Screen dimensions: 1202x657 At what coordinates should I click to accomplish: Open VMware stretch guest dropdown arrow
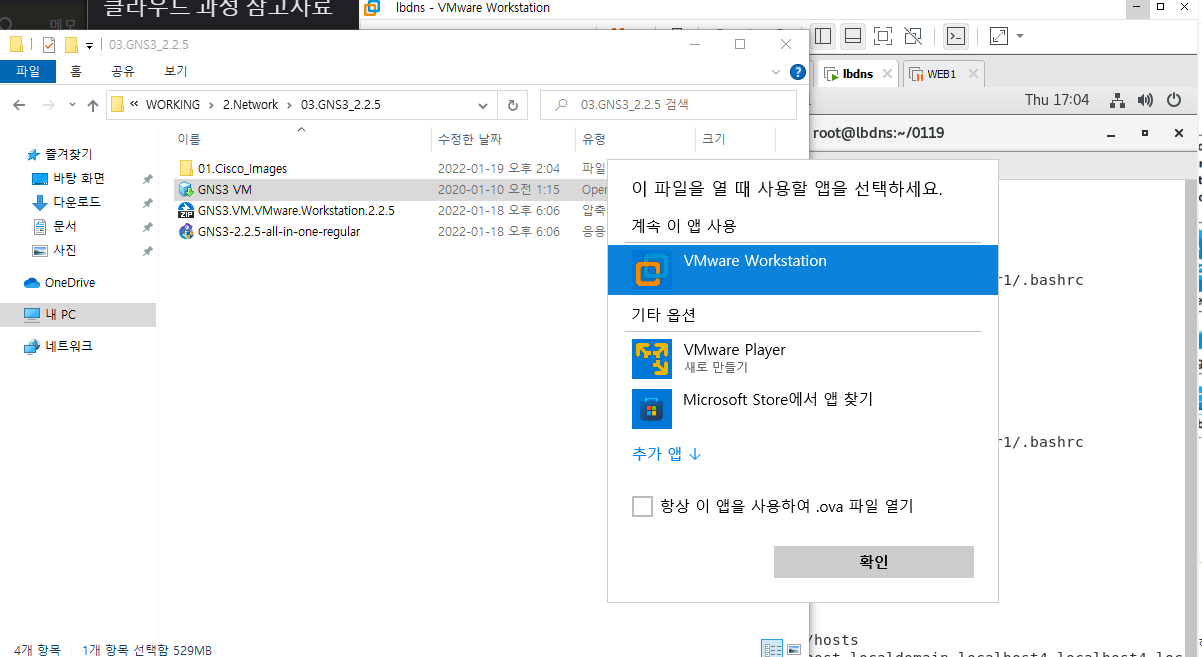pos(1020,36)
